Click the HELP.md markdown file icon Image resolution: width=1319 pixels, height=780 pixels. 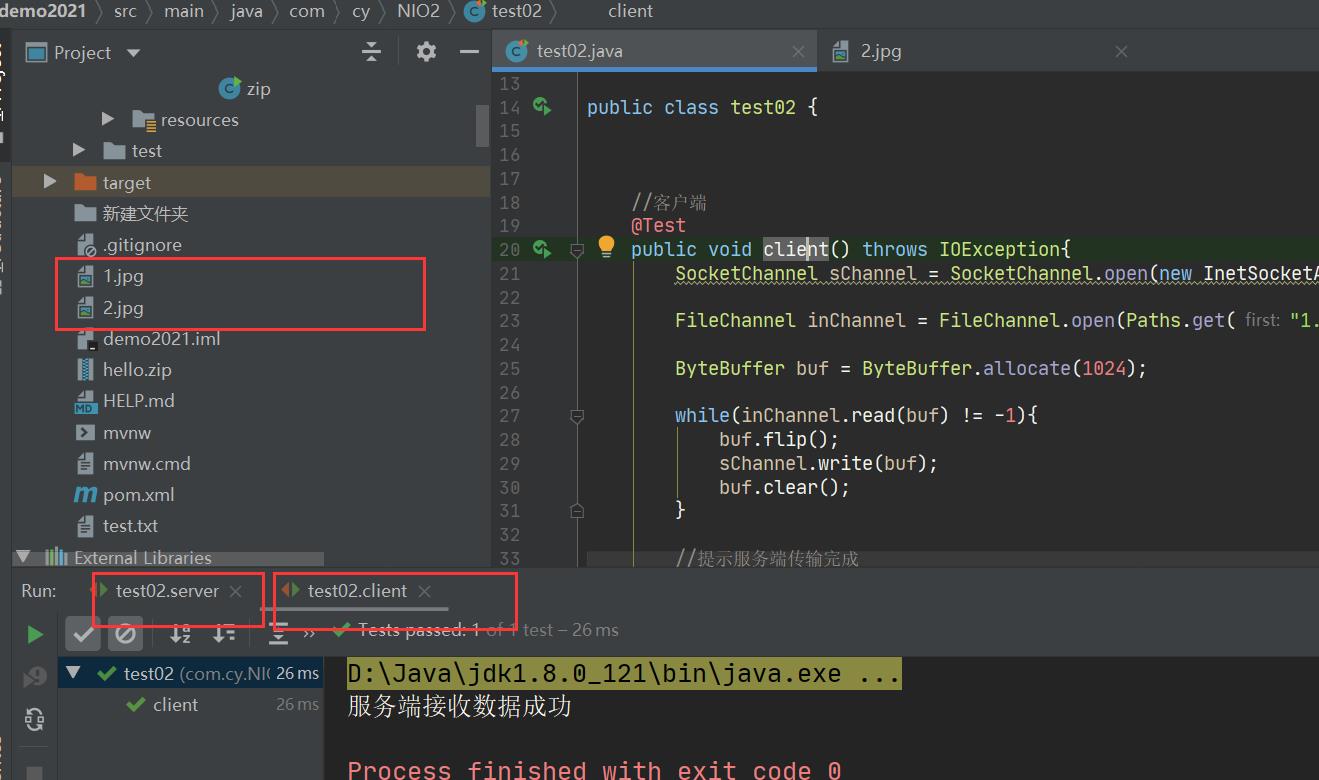pos(85,402)
